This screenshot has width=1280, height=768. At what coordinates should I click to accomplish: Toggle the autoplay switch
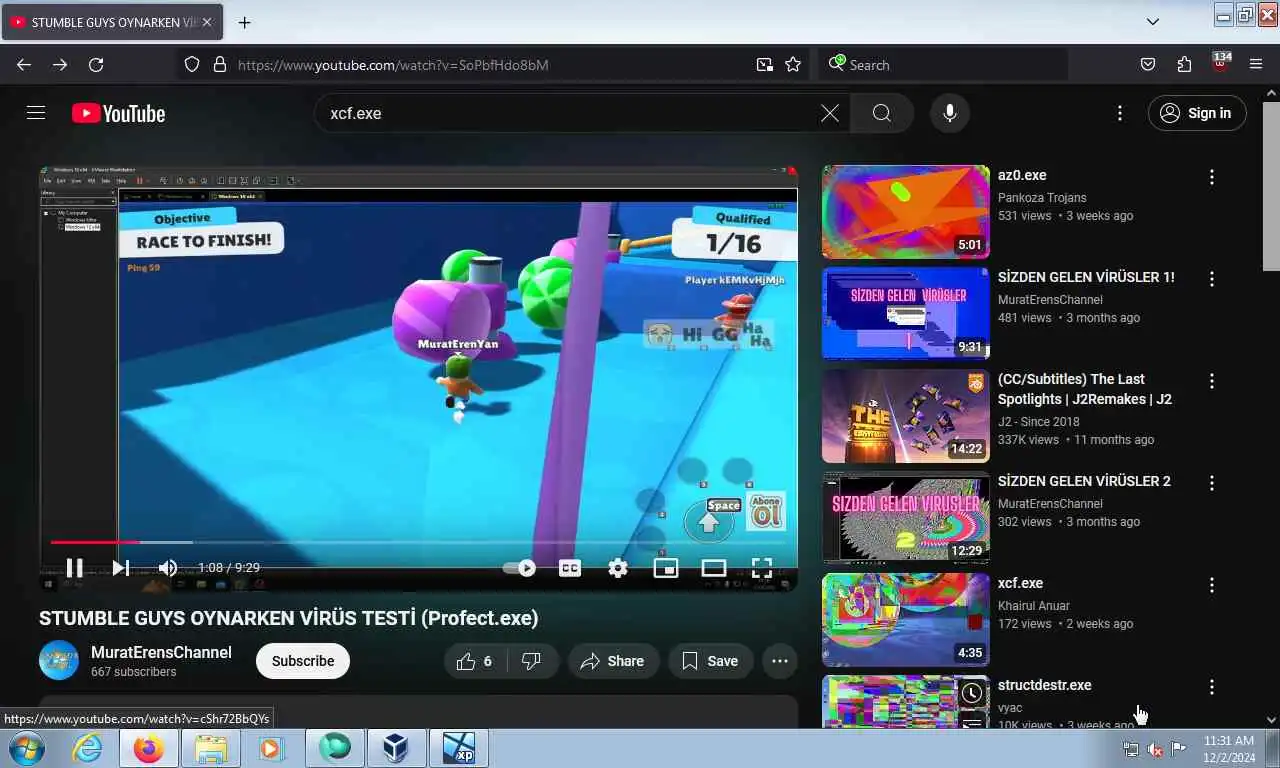519,568
